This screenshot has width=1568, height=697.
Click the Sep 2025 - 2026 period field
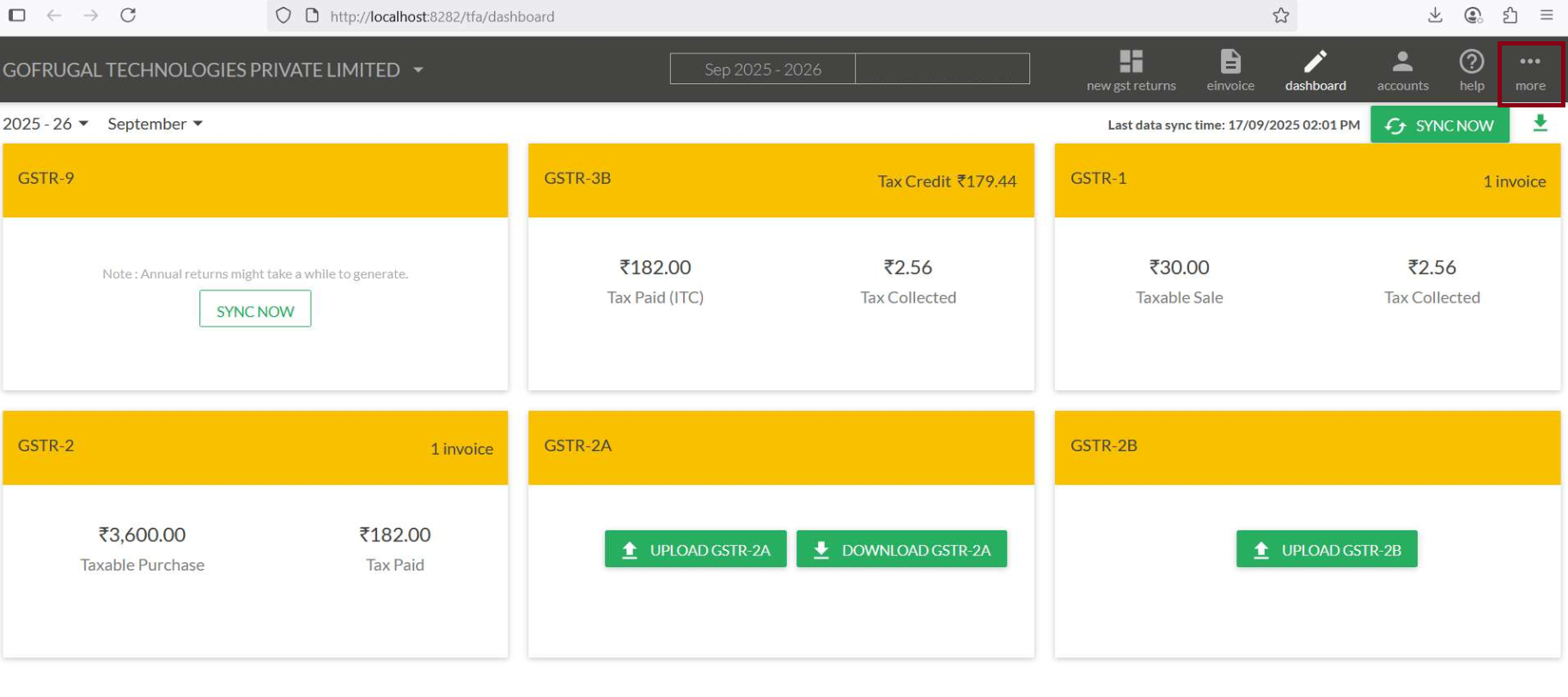[763, 70]
